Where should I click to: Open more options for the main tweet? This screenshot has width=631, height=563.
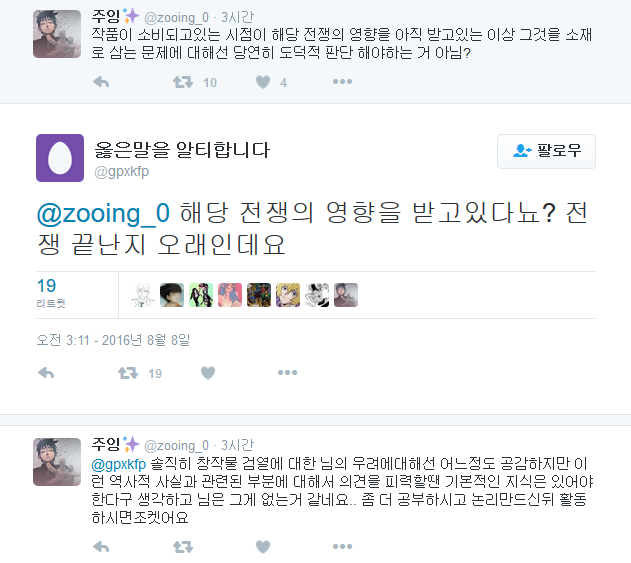(288, 373)
